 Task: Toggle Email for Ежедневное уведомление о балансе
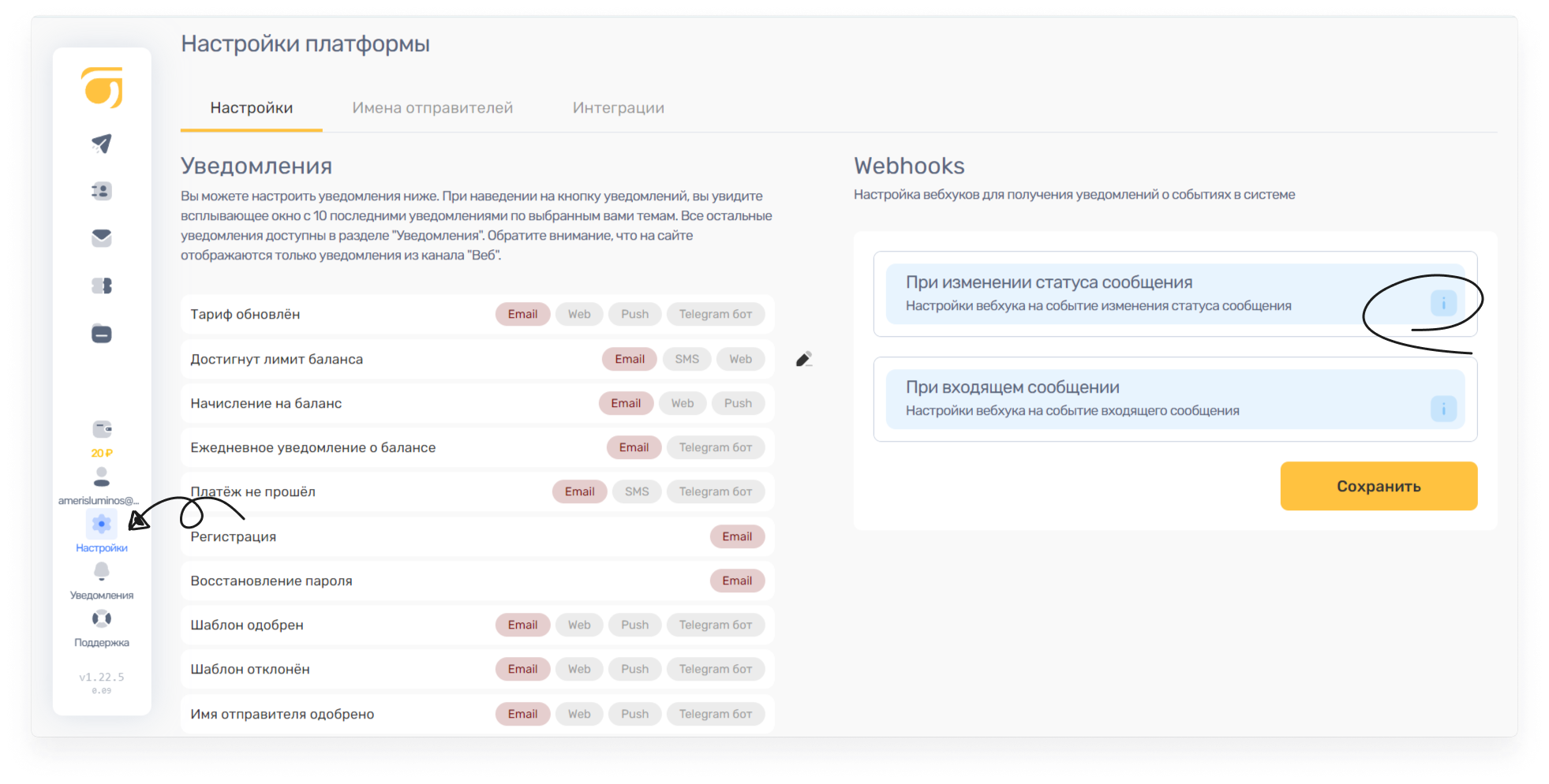[634, 447]
